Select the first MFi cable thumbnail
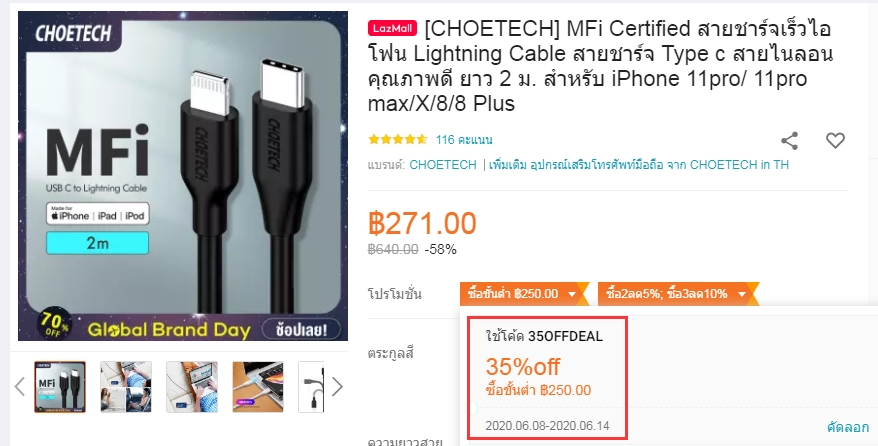 tap(60, 387)
